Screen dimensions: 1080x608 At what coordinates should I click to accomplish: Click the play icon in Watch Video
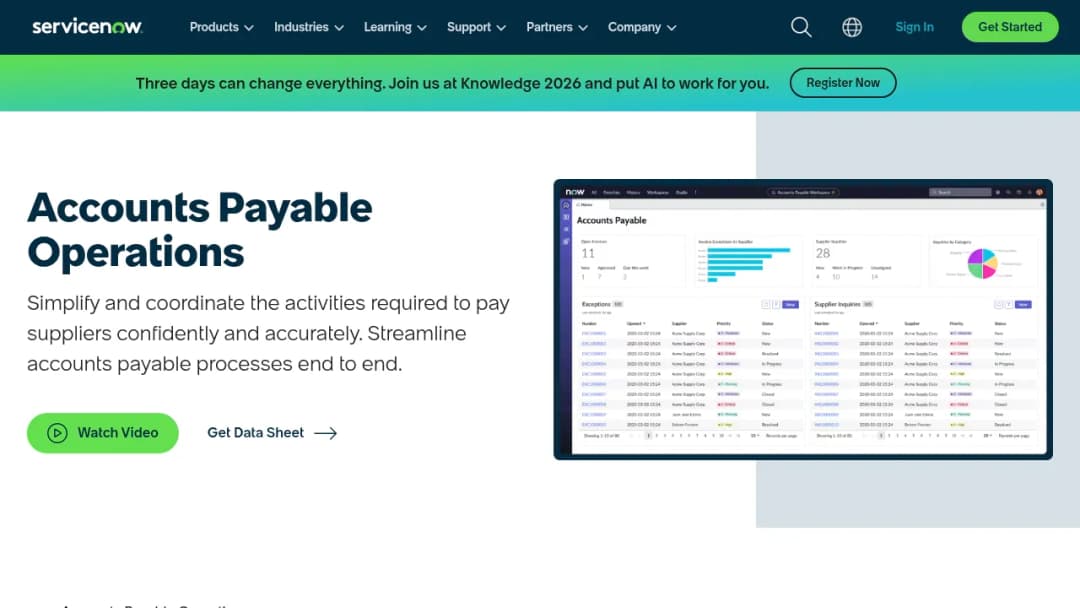pyautogui.click(x=57, y=432)
